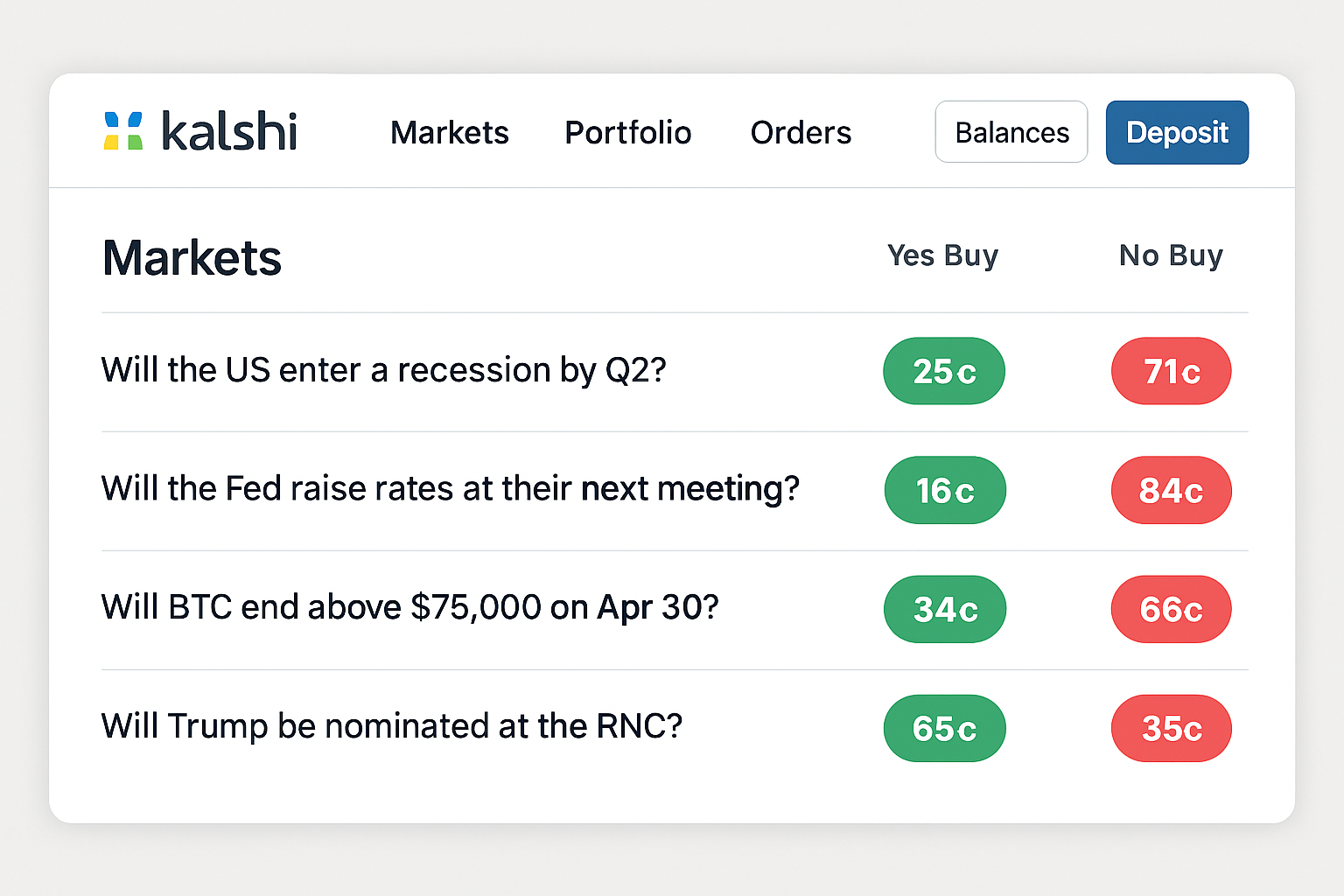Open the recession by Q2 market question
Screen dimensions: 1344x896
point(383,370)
